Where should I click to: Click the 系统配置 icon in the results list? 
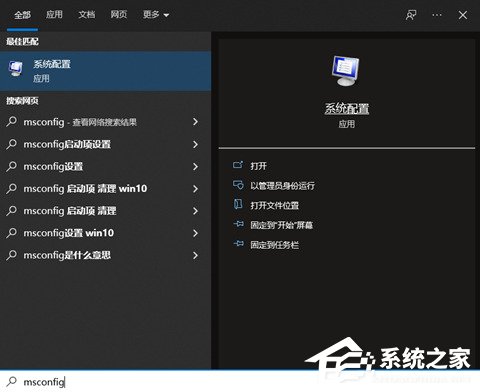16,69
